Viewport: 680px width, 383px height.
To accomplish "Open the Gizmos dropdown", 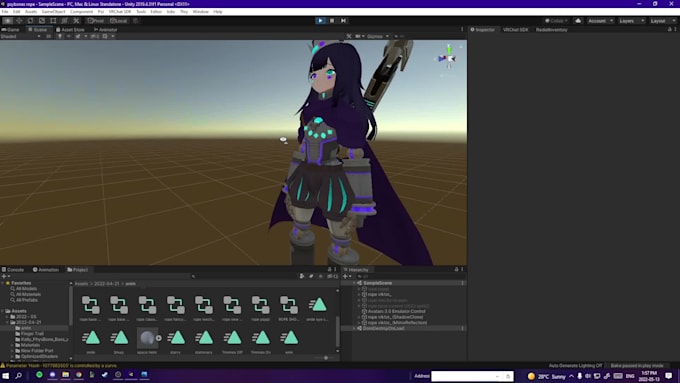I will [377, 36].
